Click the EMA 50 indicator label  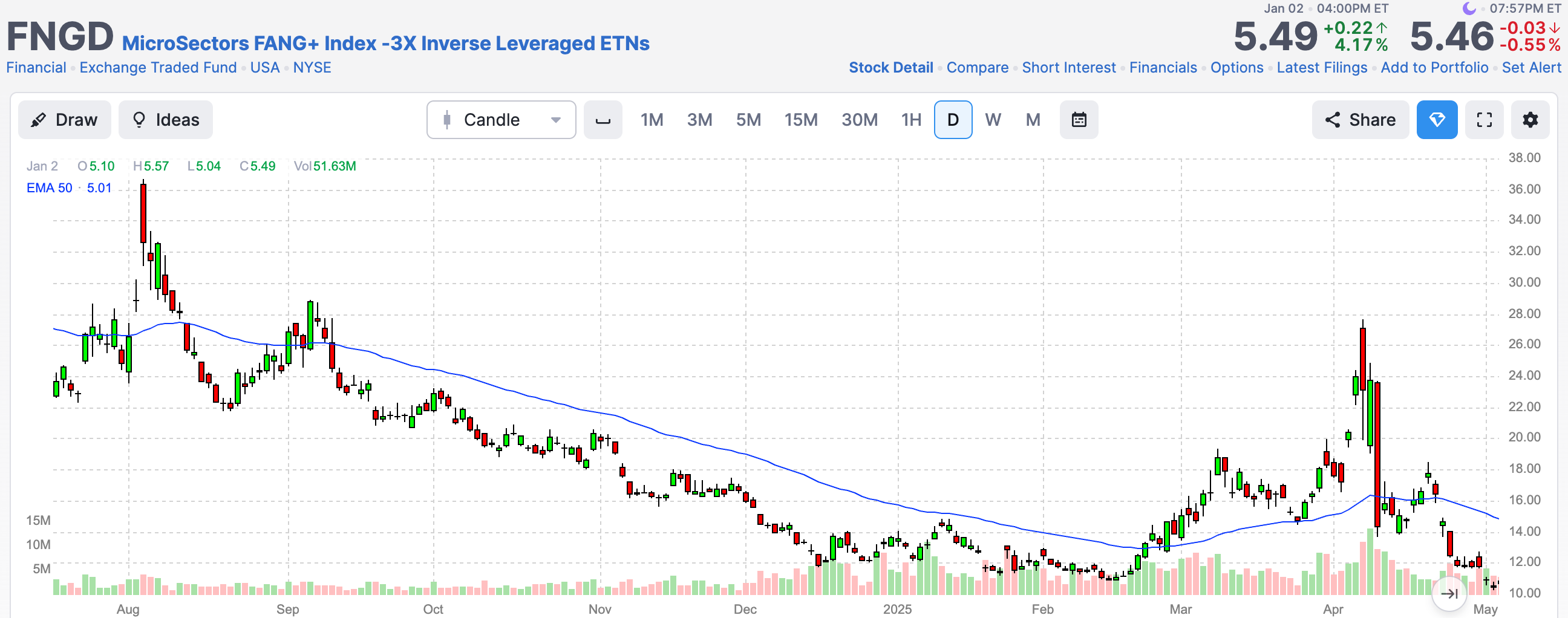point(50,187)
